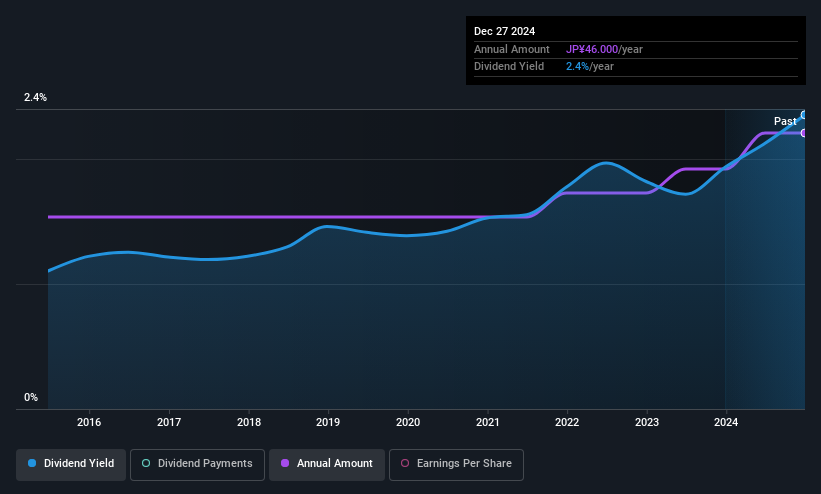This screenshot has width=821, height=494.
Task: Click the 2021 x-axis label
Action: (x=487, y=422)
